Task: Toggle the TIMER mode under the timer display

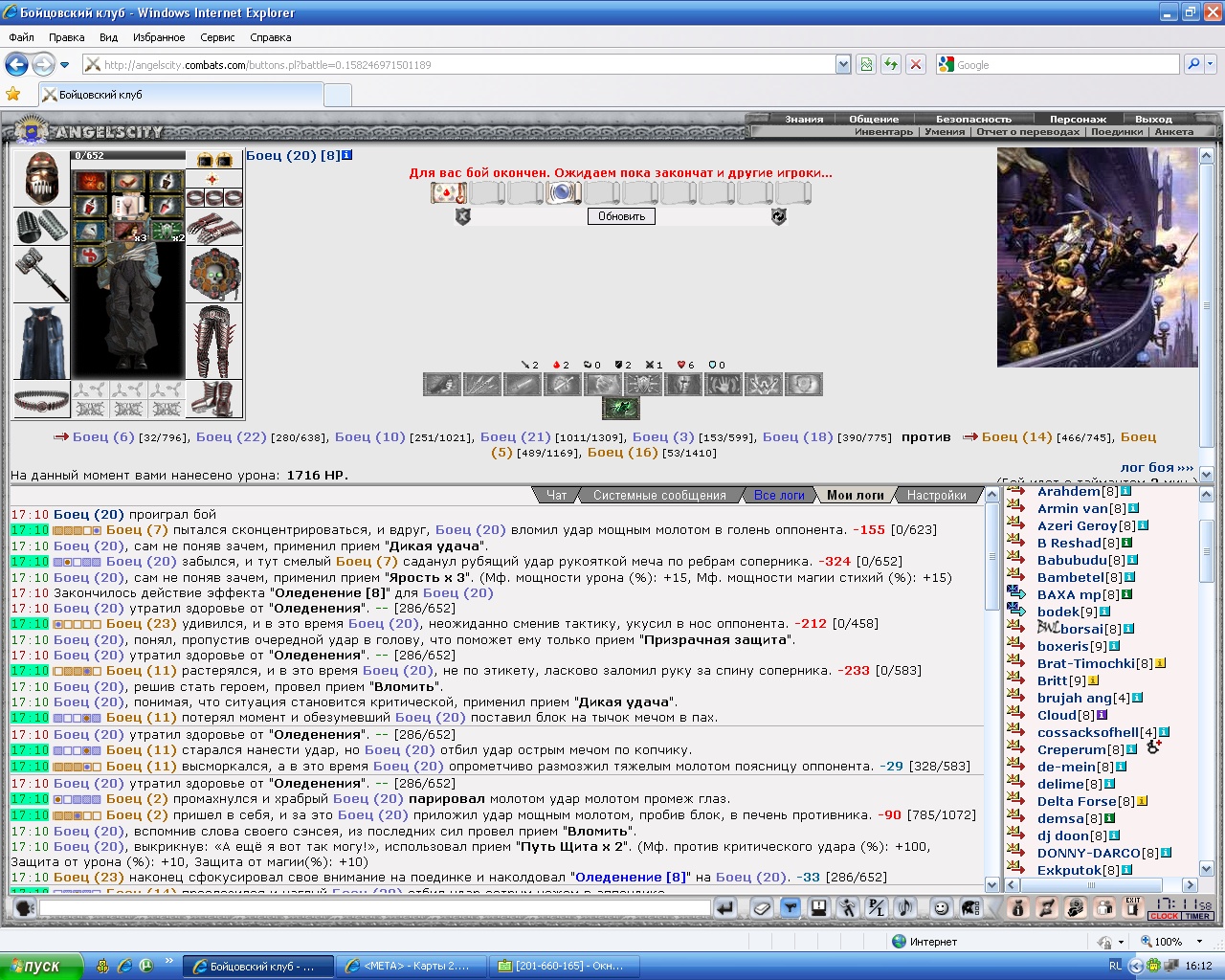Action: coord(1198,916)
